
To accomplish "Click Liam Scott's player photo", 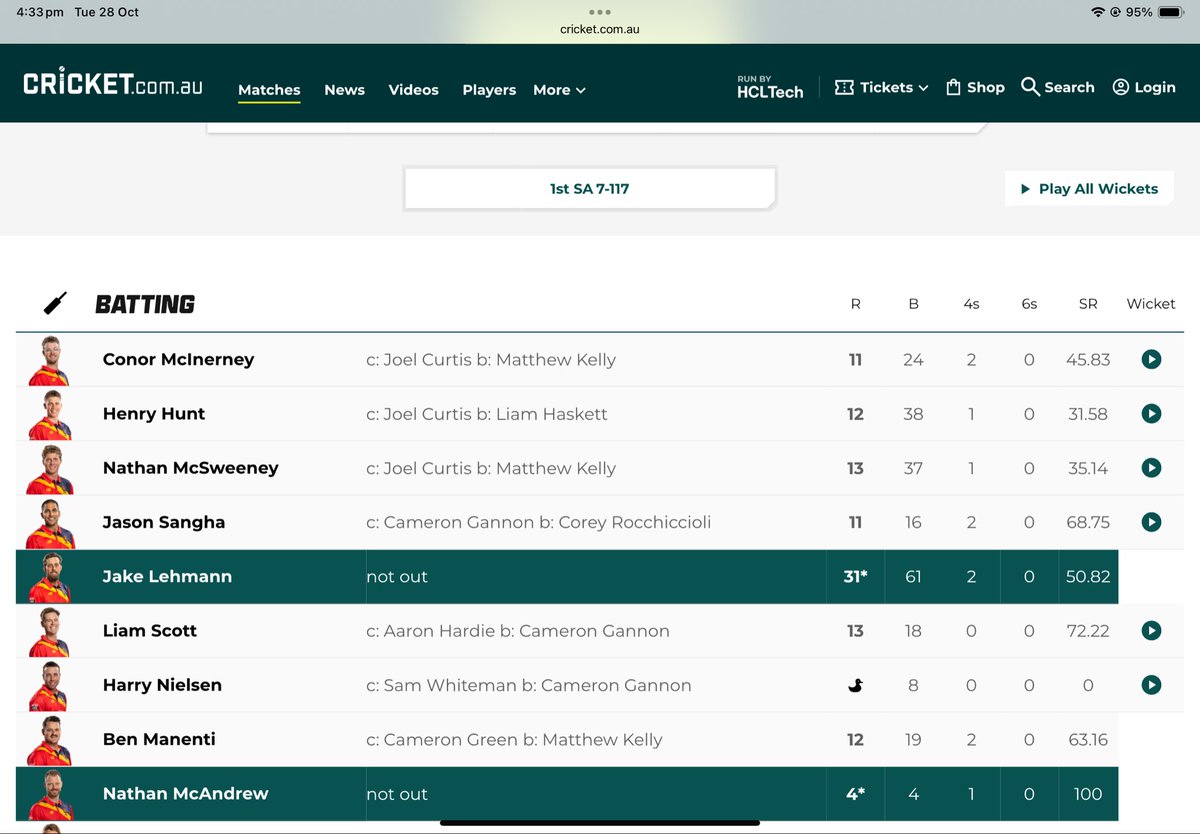I will click(48, 631).
